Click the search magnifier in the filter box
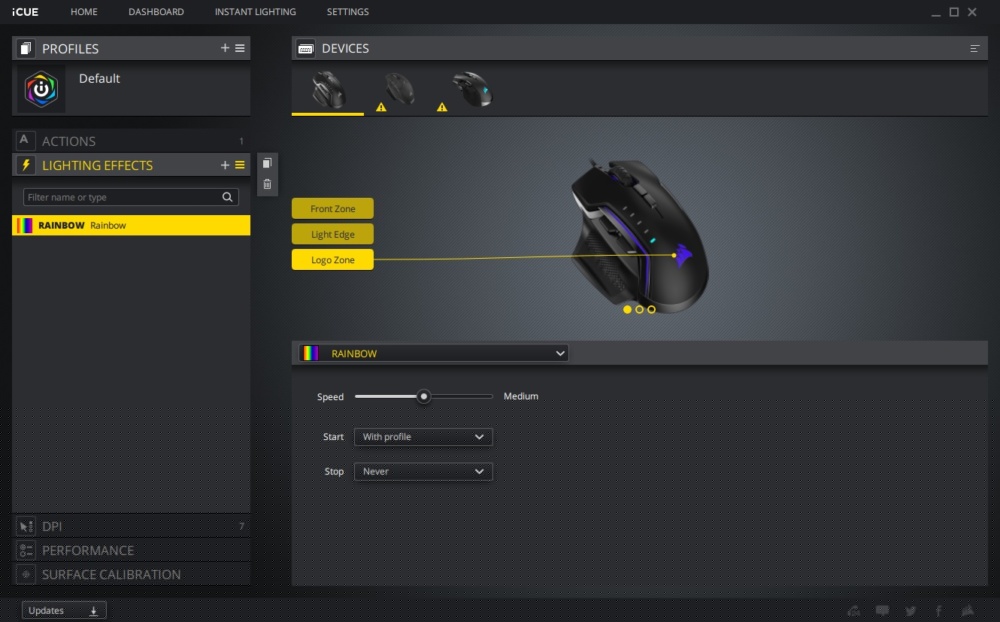This screenshot has width=1000, height=622. point(227,197)
